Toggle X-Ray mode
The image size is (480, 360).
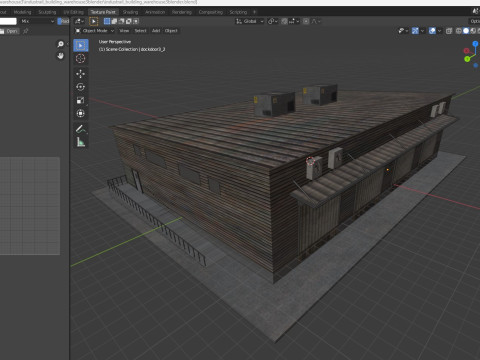[x=449, y=31]
